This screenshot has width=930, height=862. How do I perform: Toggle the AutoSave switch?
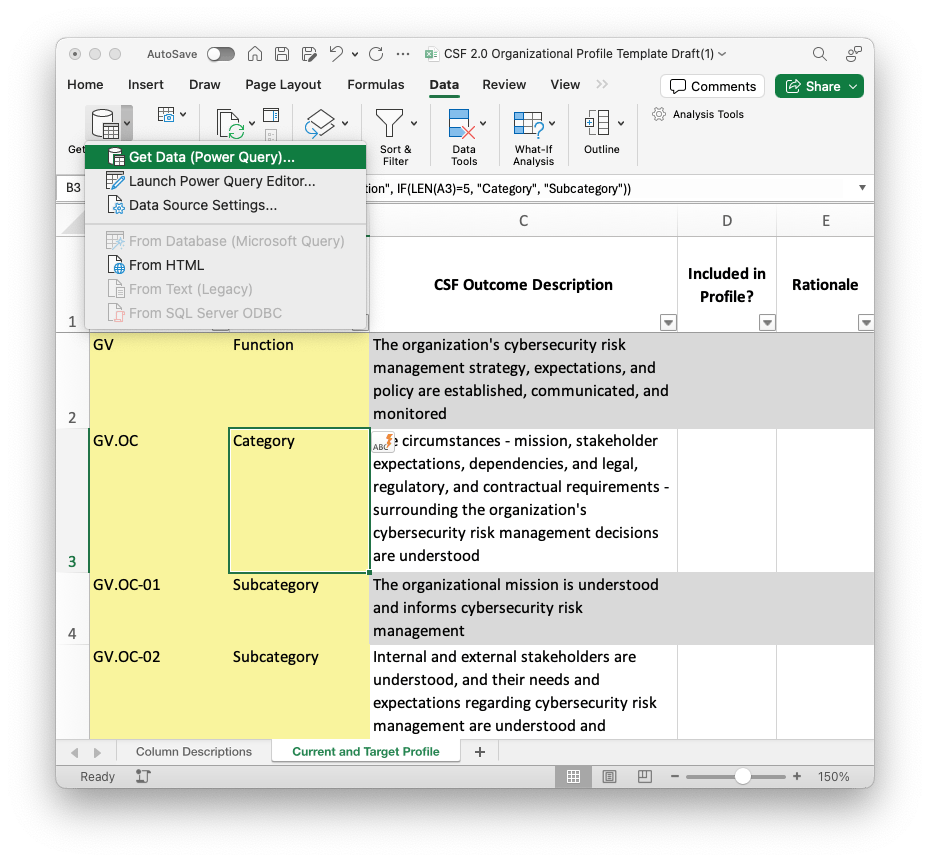221,54
